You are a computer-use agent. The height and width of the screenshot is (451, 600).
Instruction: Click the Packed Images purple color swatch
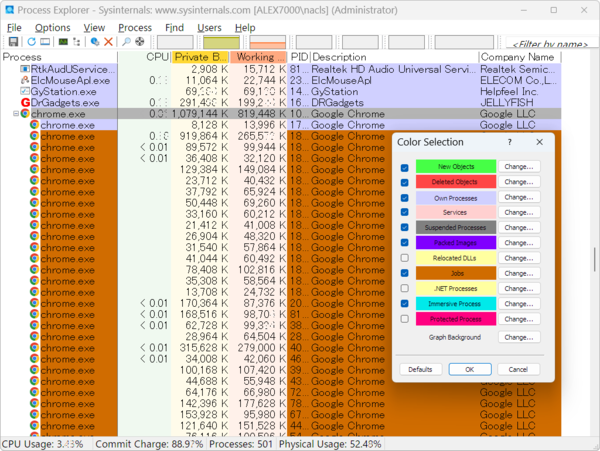pos(455,243)
